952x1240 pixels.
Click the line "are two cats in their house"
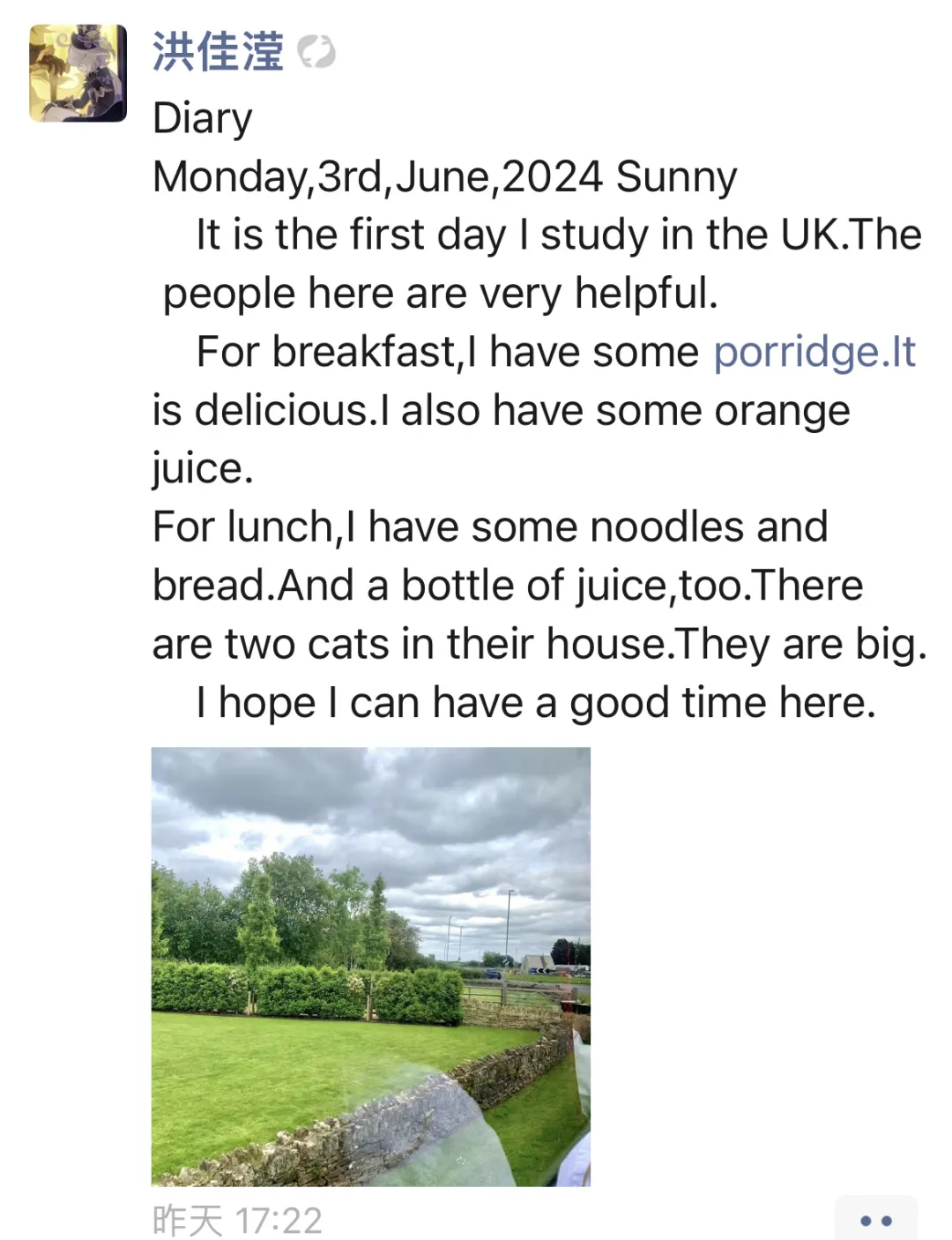click(x=539, y=644)
